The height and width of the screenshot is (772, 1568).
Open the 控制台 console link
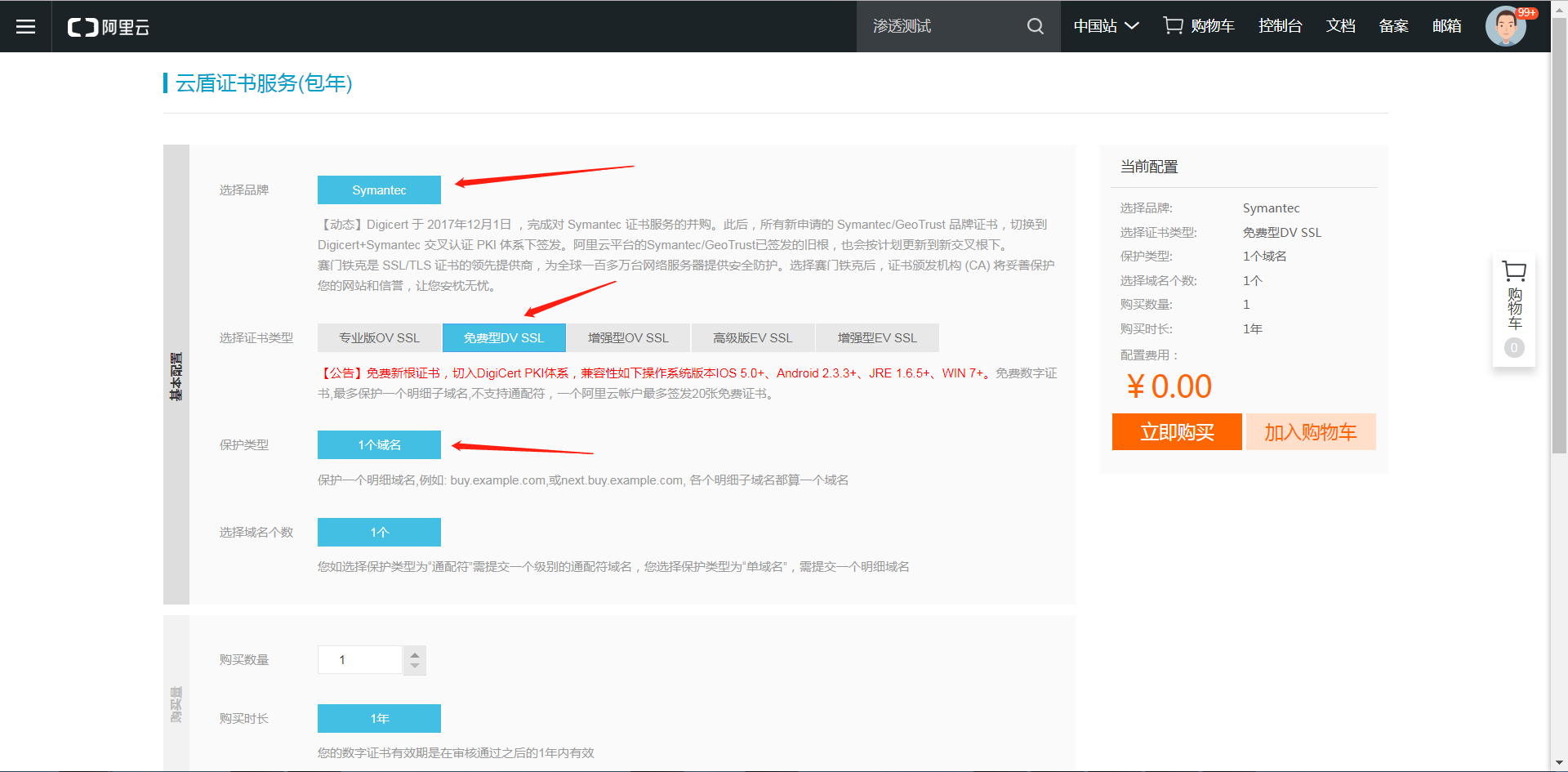click(1280, 26)
